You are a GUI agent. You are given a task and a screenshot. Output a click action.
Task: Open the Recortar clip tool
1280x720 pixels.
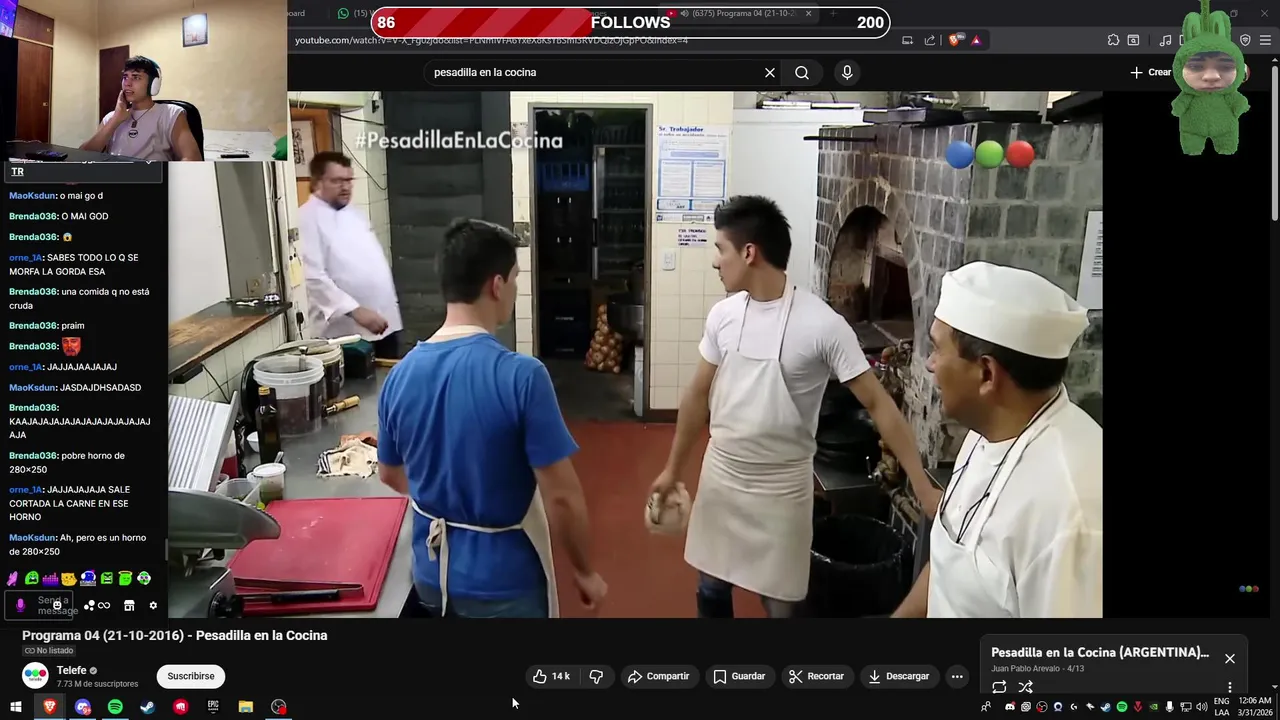[x=816, y=677]
